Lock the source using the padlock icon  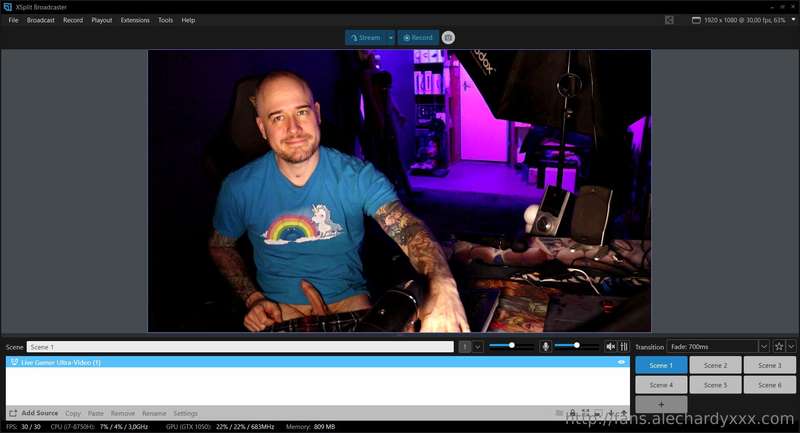pyautogui.click(x=572, y=413)
